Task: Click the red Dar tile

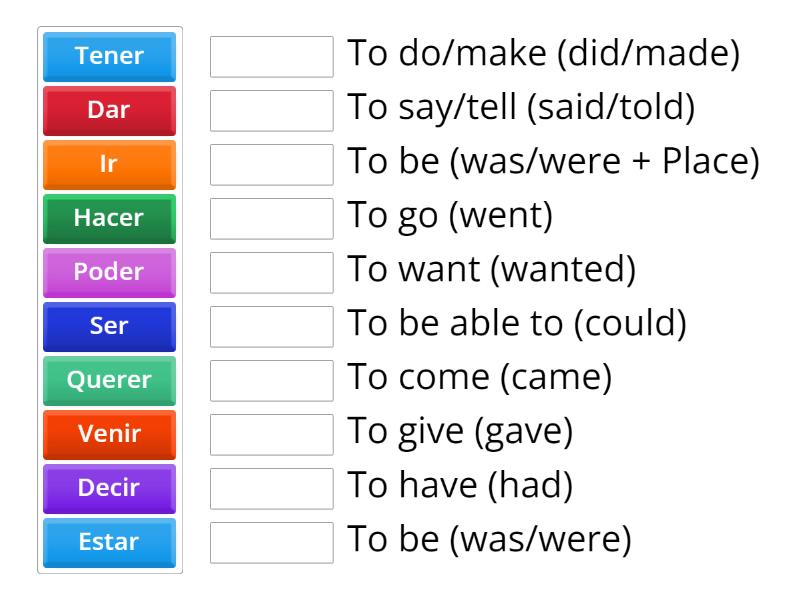Action: click(109, 111)
